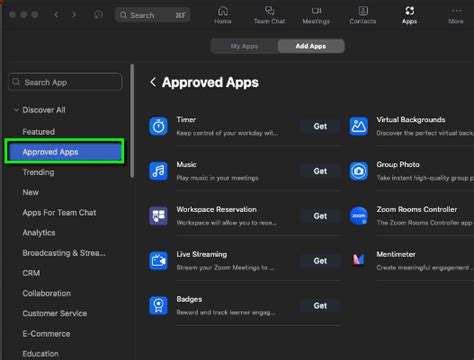Image resolution: width=474 pixels, height=360 pixels.
Task: Get the Badges app
Action: click(x=320, y=306)
